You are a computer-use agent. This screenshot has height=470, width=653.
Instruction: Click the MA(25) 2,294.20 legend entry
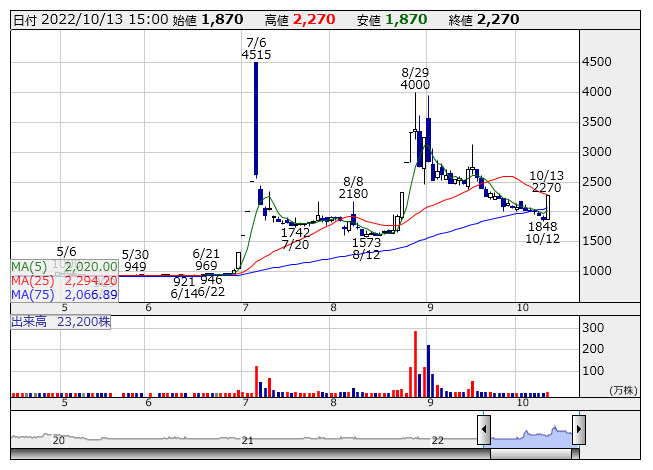[64, 281]
